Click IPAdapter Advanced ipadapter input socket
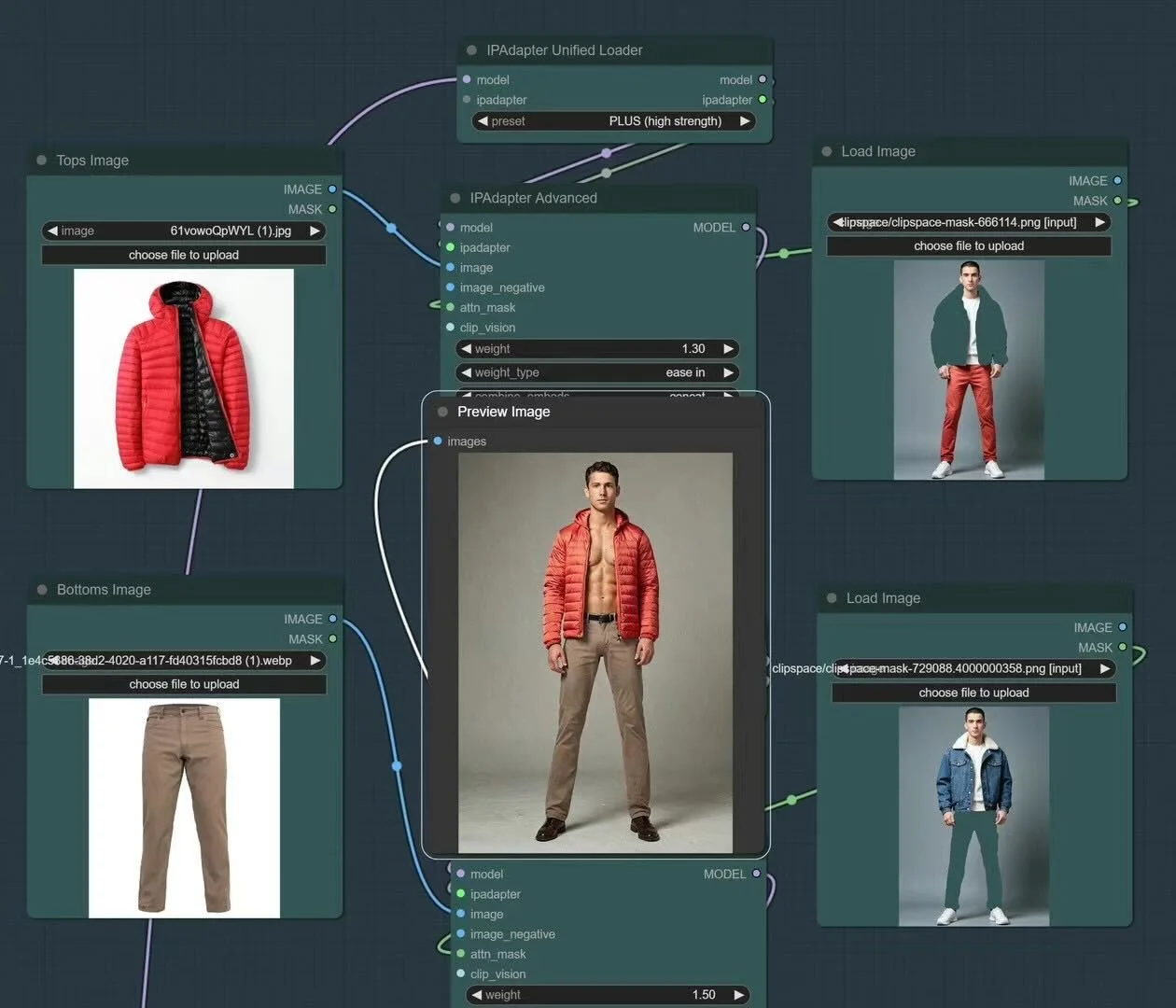The height and width of the screenshot is (1008, 1176). click(450, 247)
